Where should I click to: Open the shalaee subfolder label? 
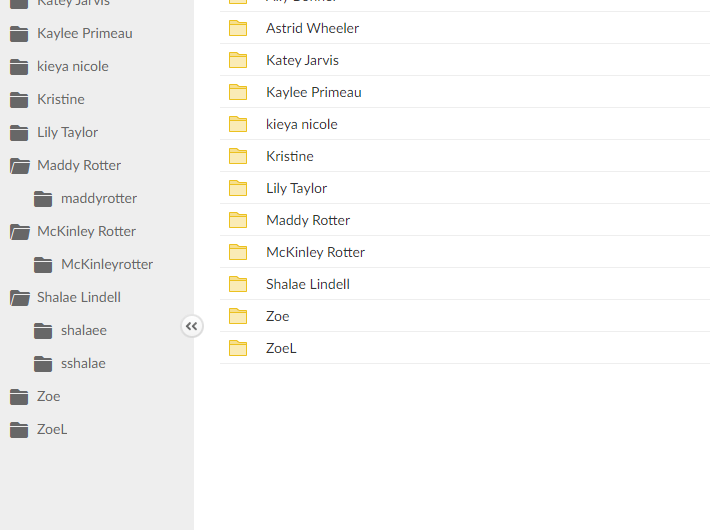(84, 331)
